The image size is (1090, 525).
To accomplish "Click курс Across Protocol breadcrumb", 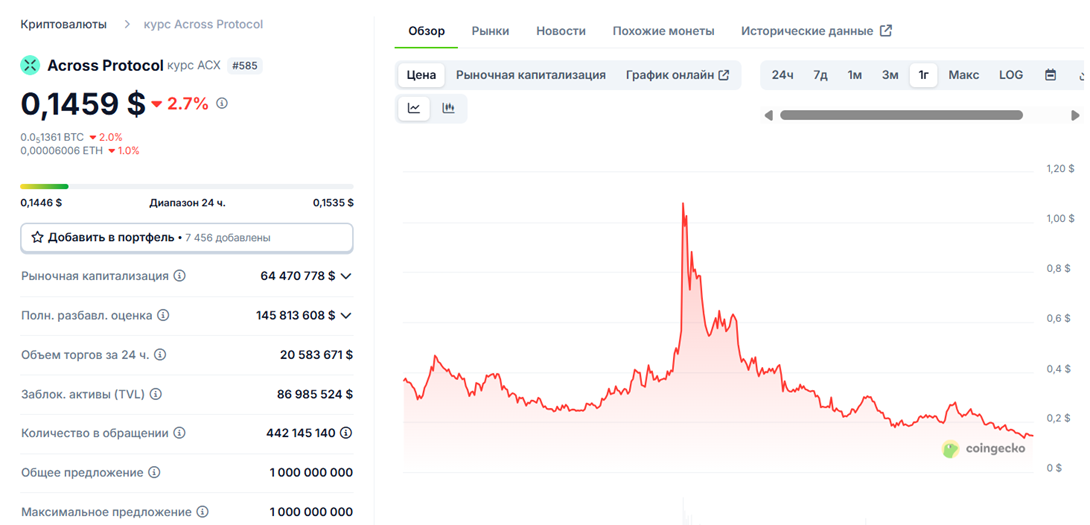I will pyautogui.click(x=203, y=24).
